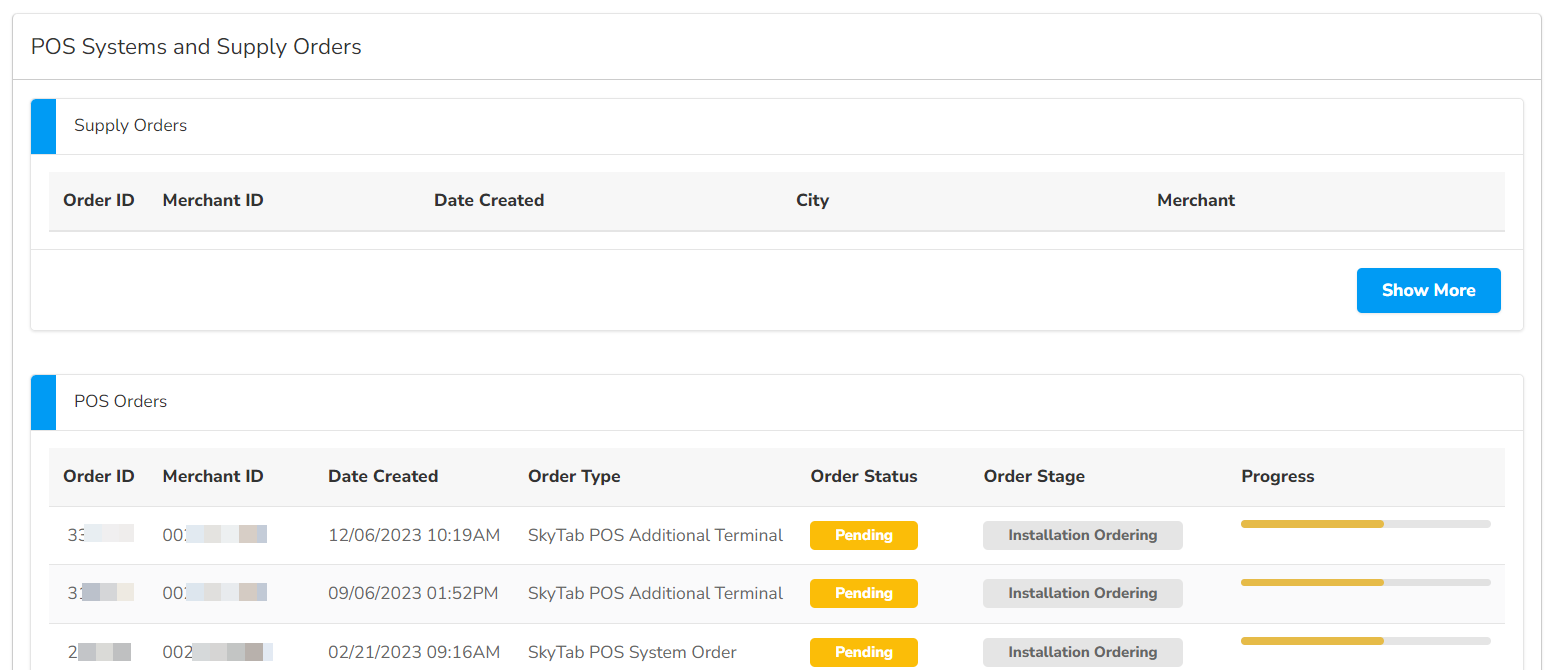
Task: Click Date Created header in Supply Orders table
Action: point(488,200)
